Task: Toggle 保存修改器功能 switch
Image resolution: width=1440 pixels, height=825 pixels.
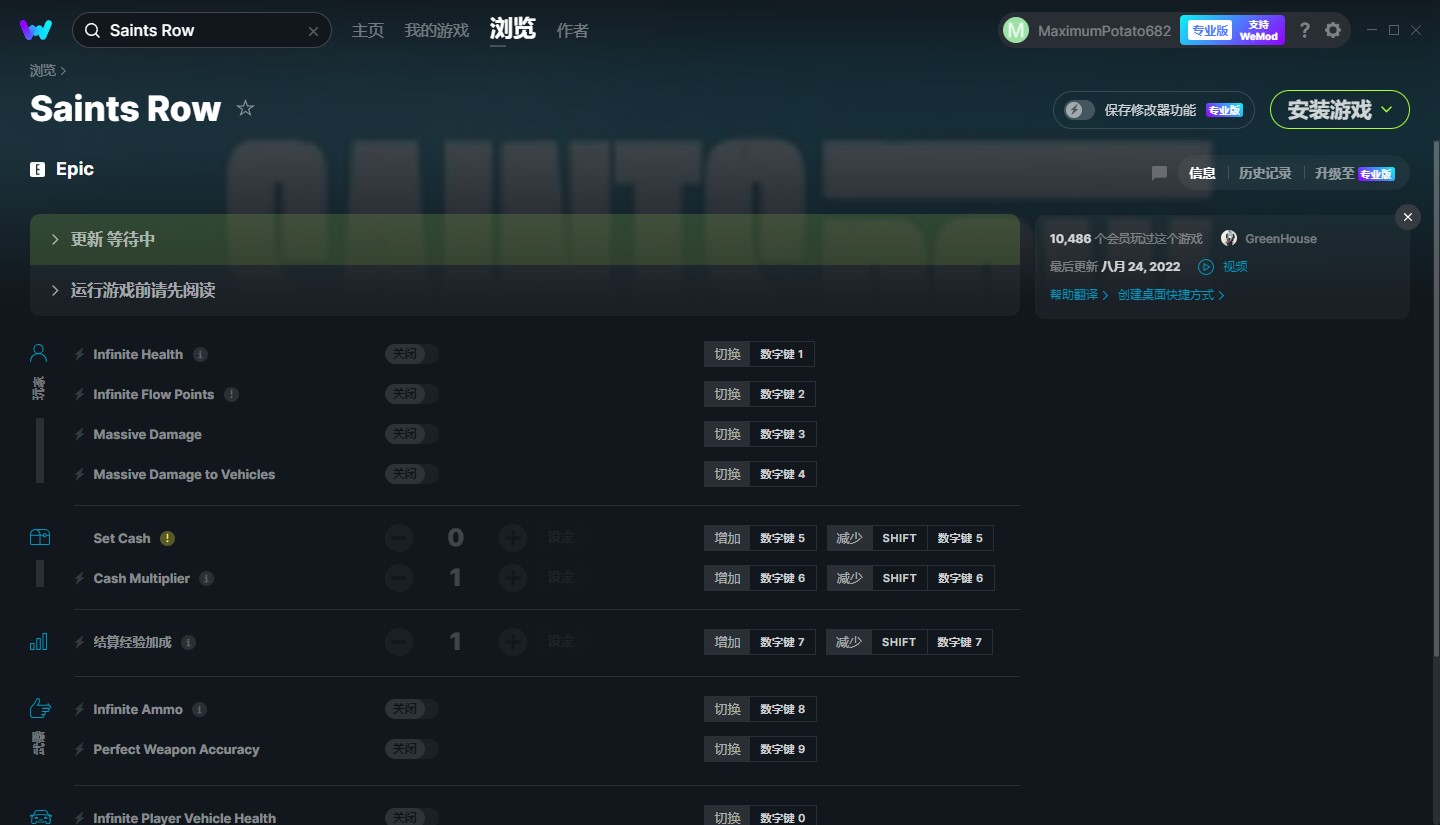Action: (x=1079, y=110)
